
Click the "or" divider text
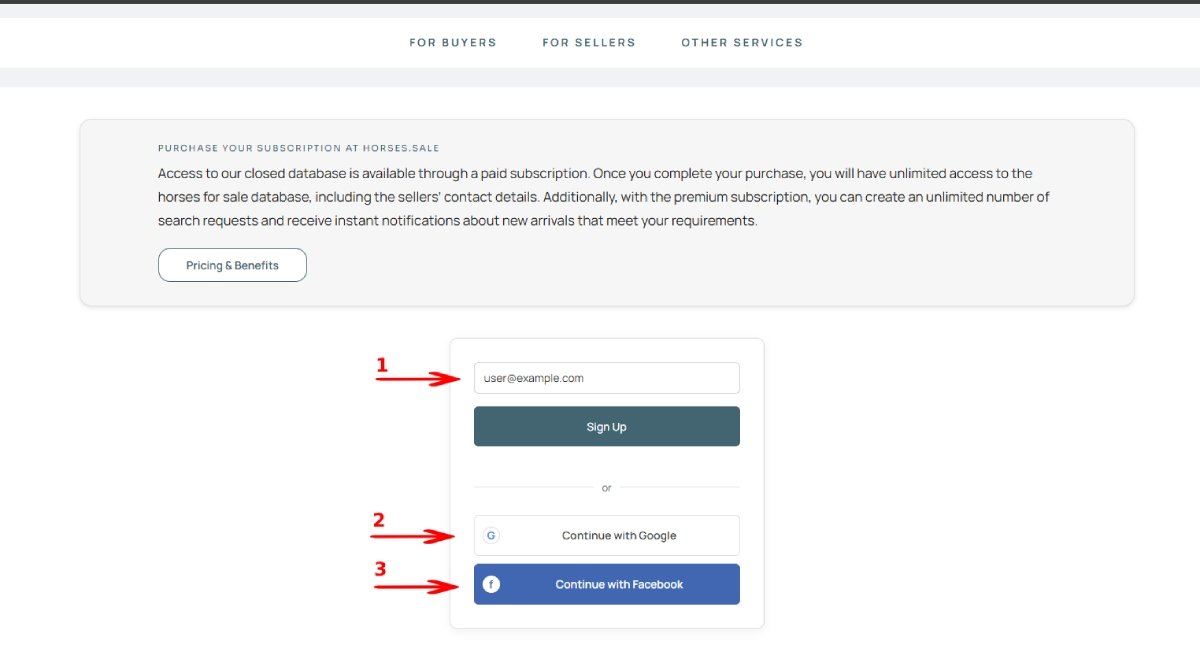[x=606, y=488]
